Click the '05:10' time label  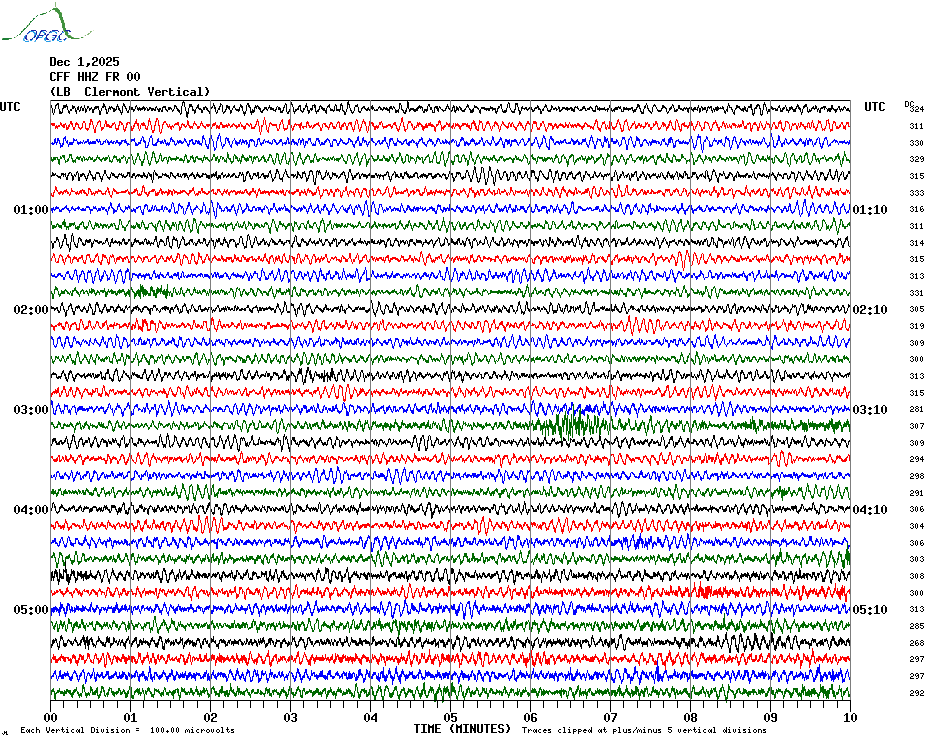click(x=870, y=609)
